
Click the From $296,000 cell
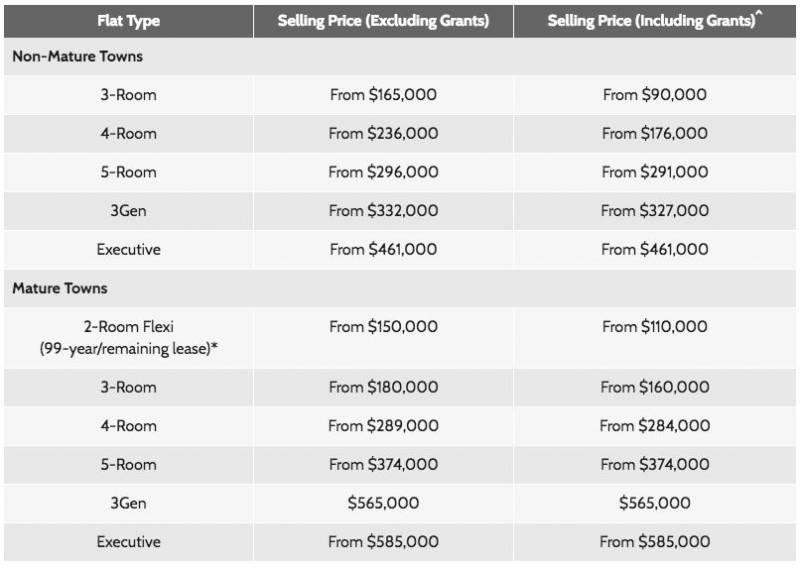point(383,172)
